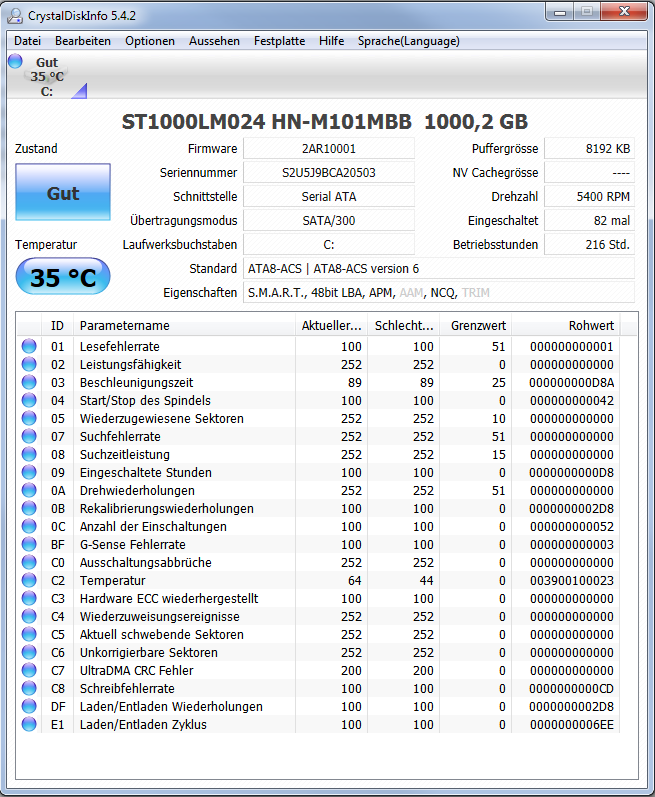Click status orb for Leistungsfähigkeit row

click(29, 364)
